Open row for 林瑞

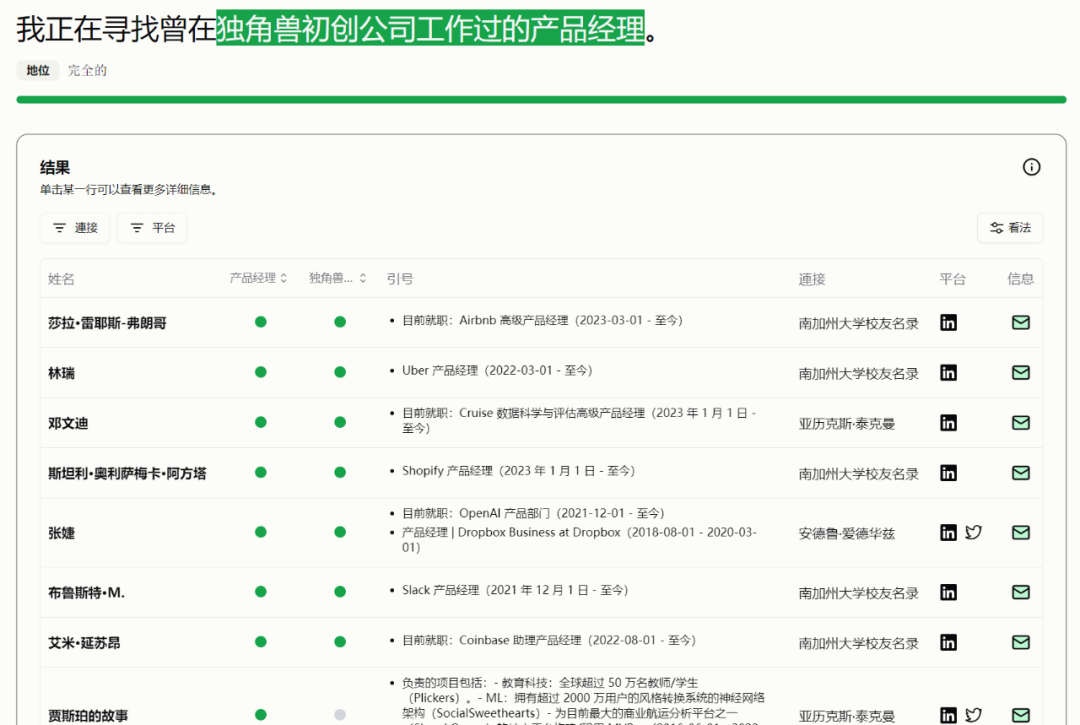[x=541, y=372]
